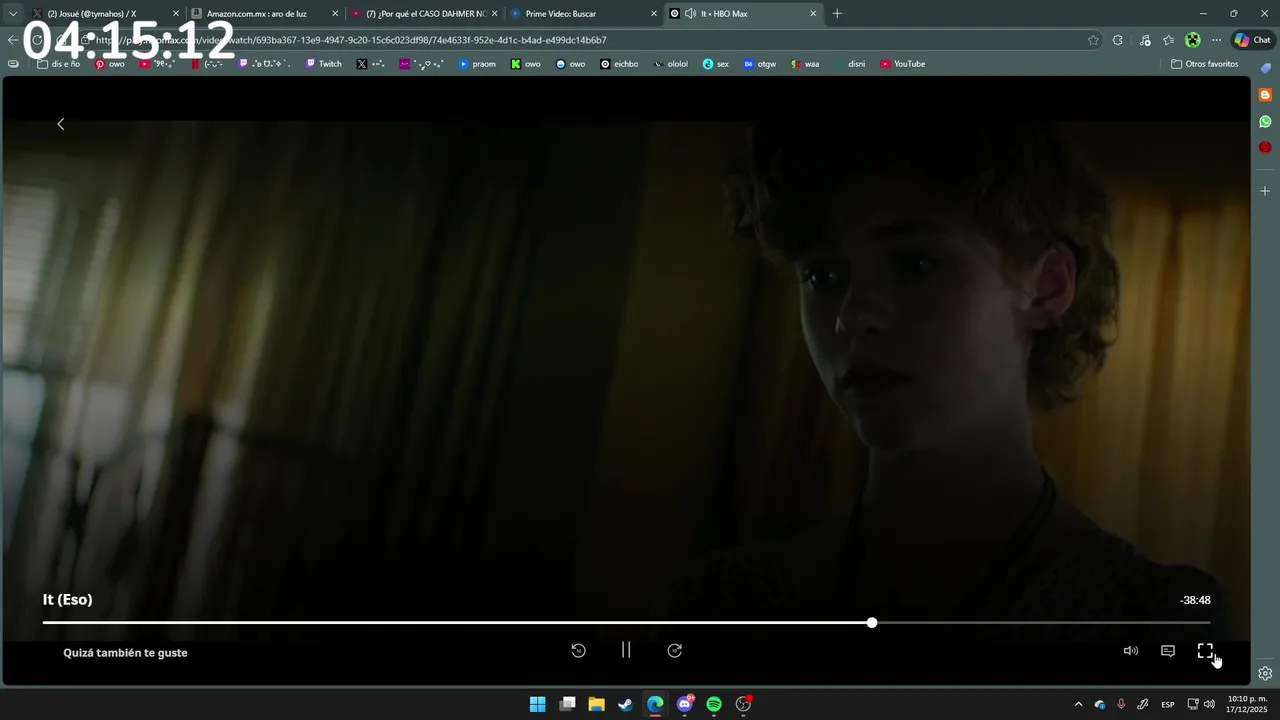Mute the player volume speaker icon

tap(1130, 650)
